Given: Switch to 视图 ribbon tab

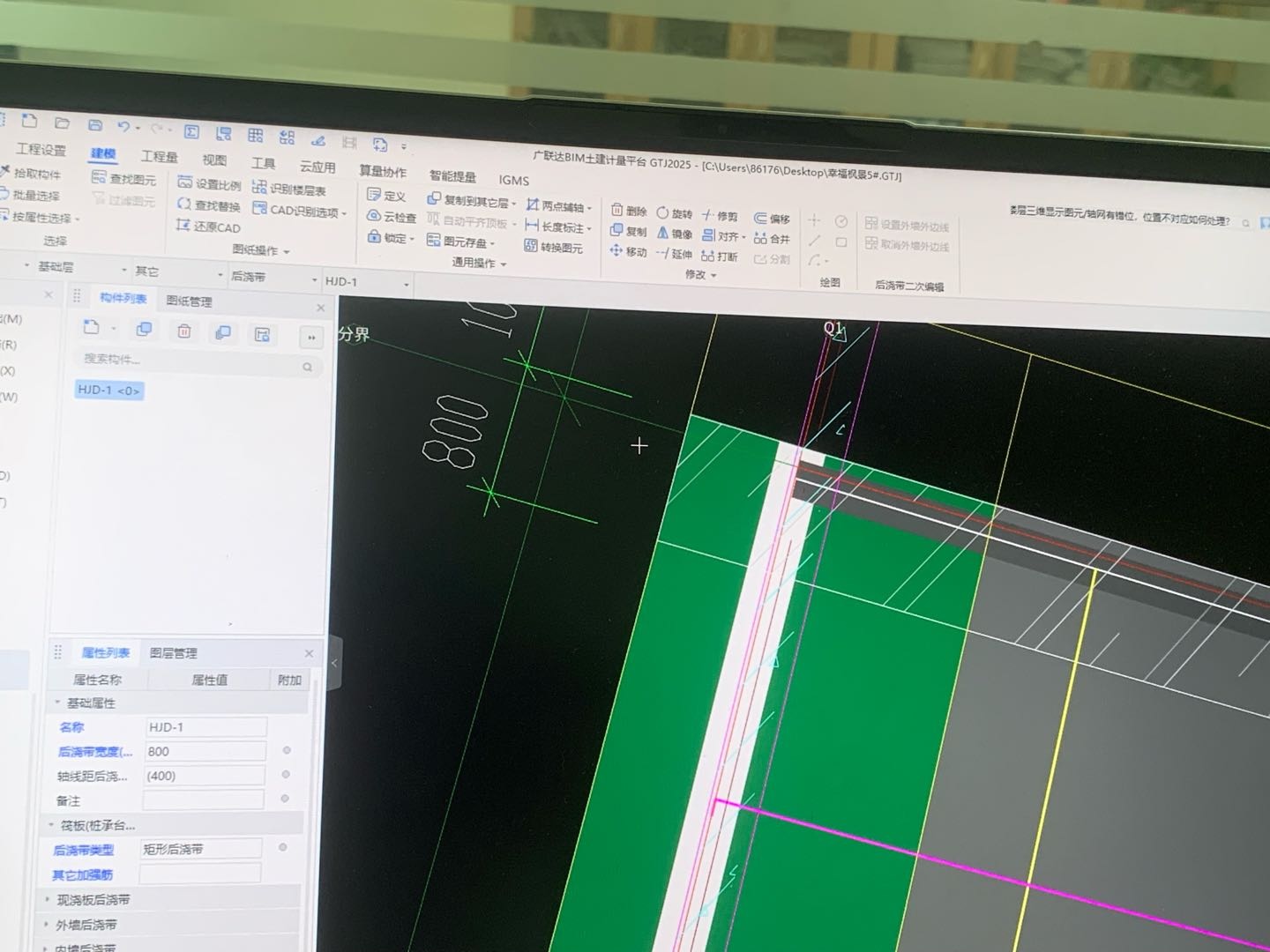Looking at the screenshot, I should [214, 160].
